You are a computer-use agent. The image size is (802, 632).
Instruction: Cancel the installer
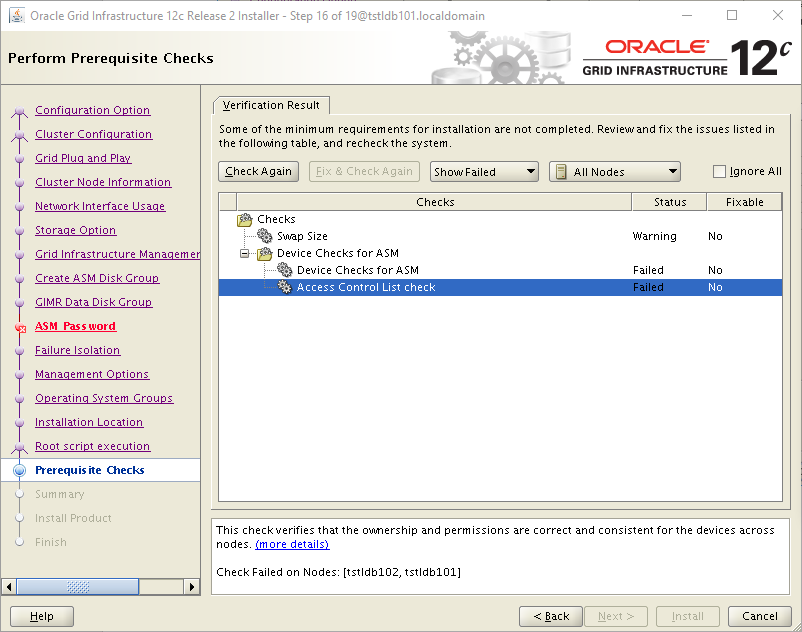tap(760, 616)
